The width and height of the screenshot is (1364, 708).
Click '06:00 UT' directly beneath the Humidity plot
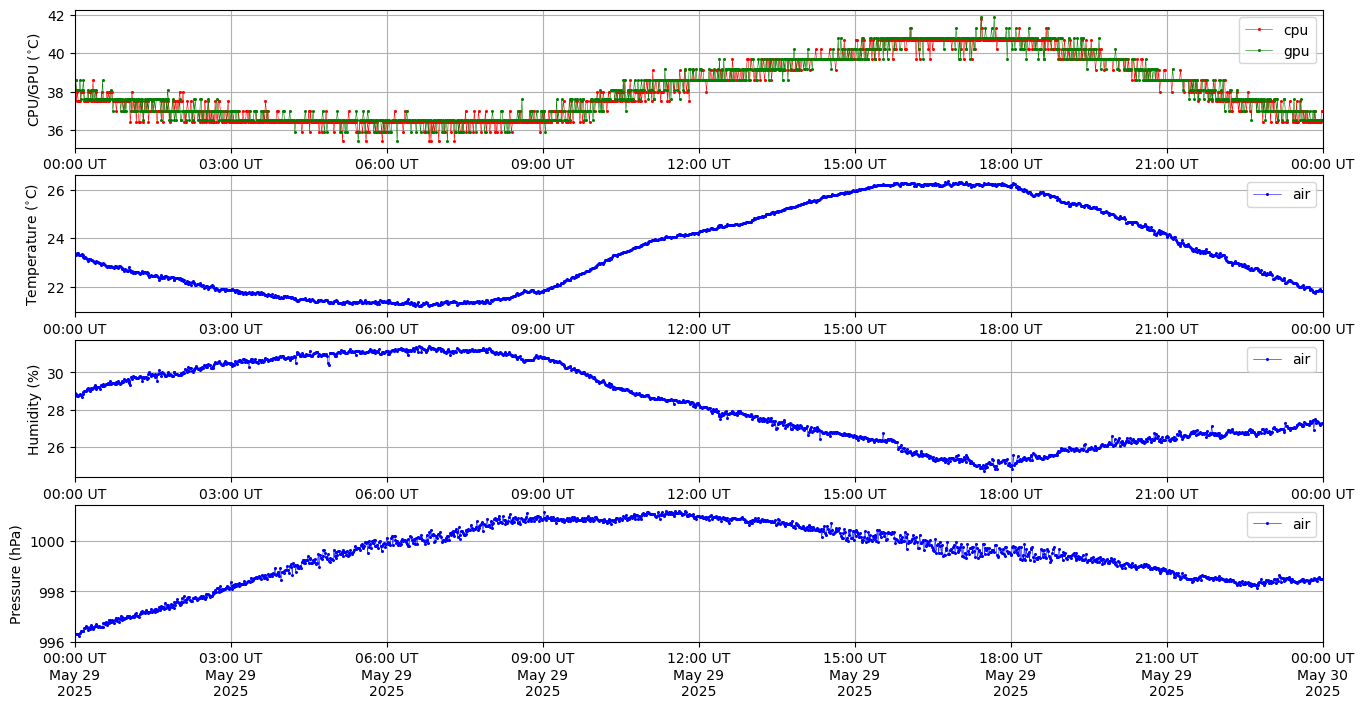pyautogui.click(x=387, y=494)
